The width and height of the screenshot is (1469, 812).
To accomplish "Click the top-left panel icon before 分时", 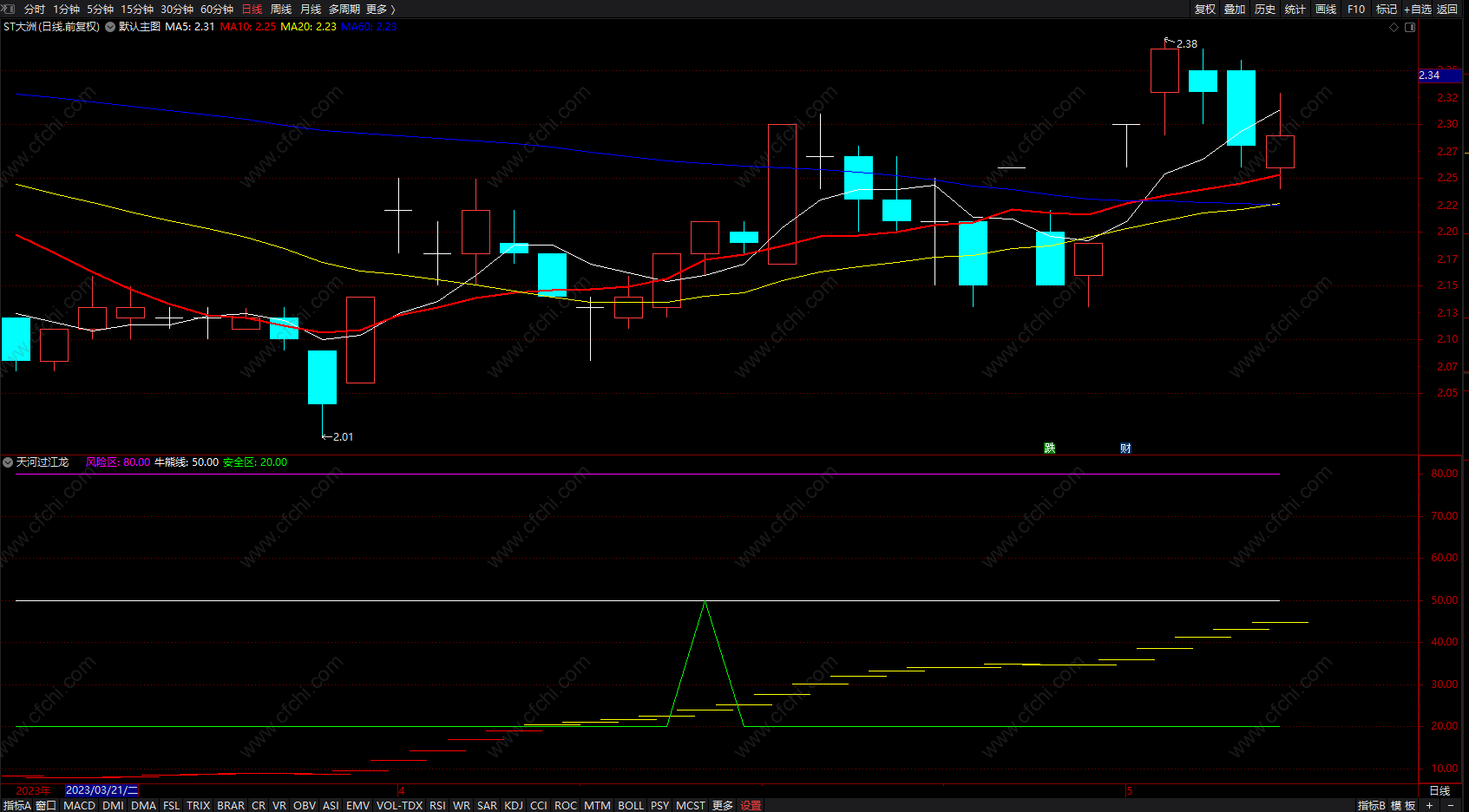I will pos(9,9).
